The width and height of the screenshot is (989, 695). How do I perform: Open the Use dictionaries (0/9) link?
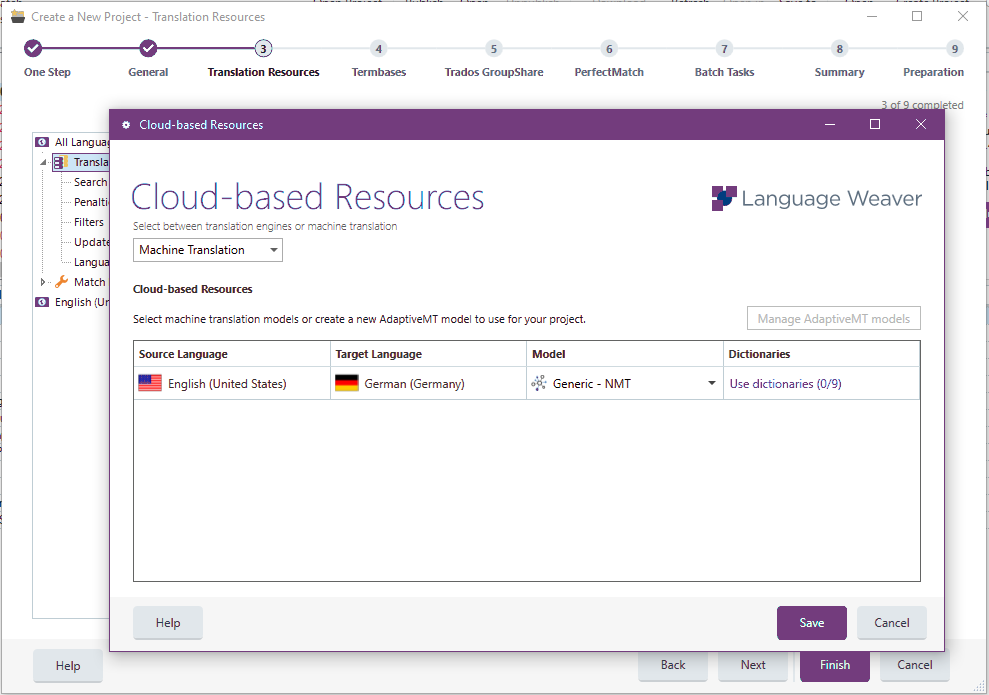point(785,383)
